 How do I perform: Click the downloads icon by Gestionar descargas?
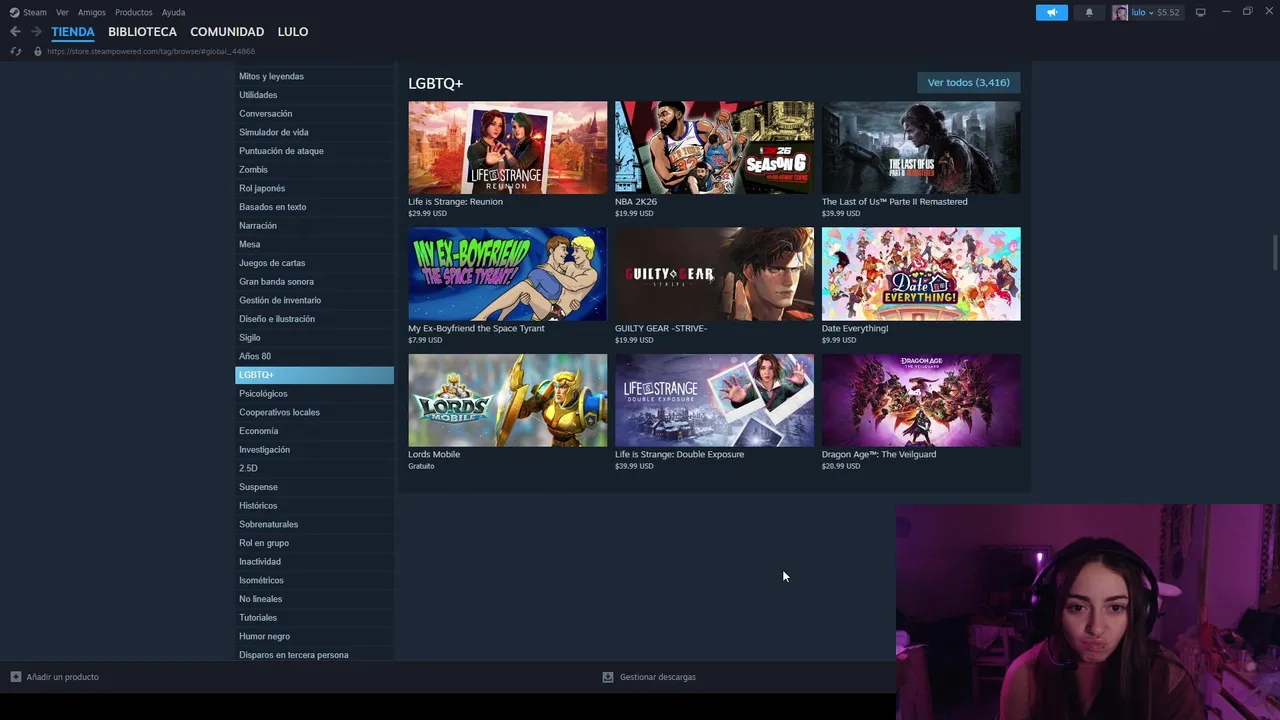(607, 677)
